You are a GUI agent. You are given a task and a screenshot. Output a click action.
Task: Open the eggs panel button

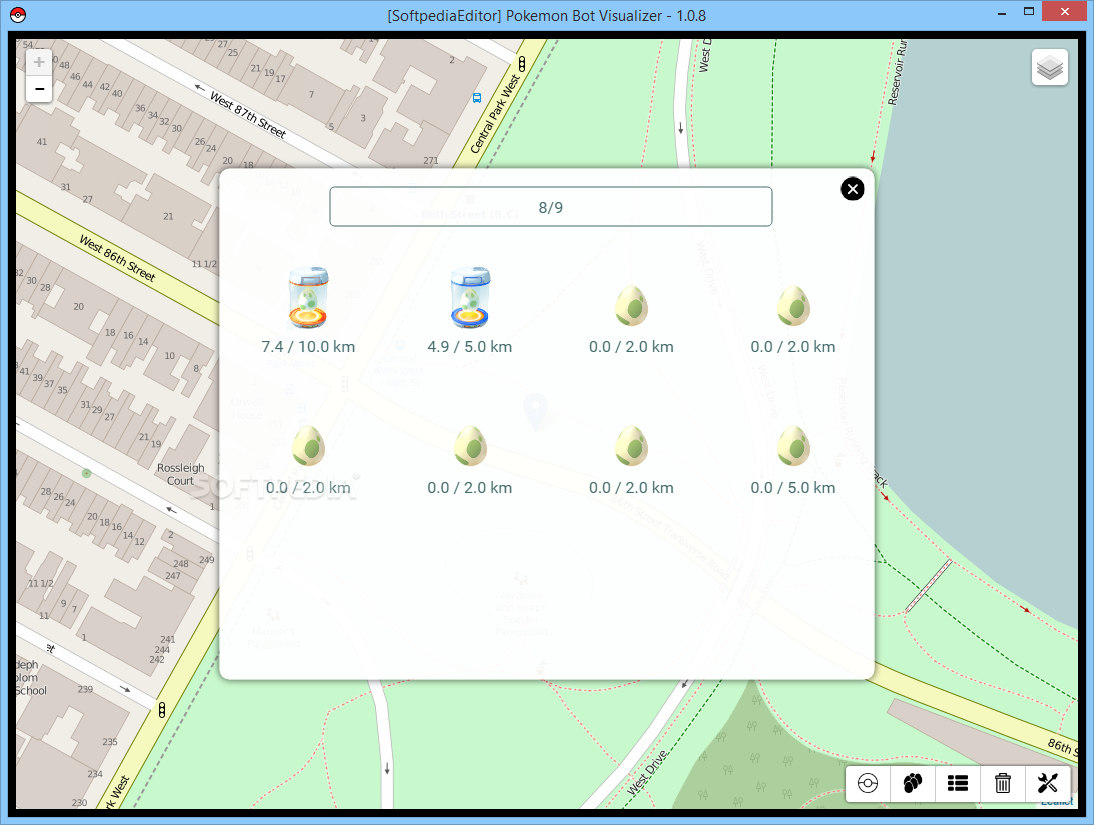pyautogui.click(x=913, y=783)
